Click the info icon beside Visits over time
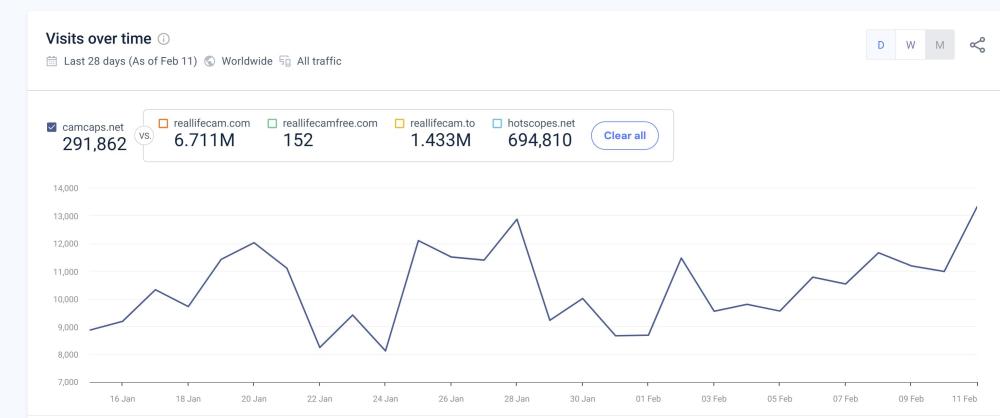Image resolution: width=1000 pixels, height=418 pixels. (164, 40)
